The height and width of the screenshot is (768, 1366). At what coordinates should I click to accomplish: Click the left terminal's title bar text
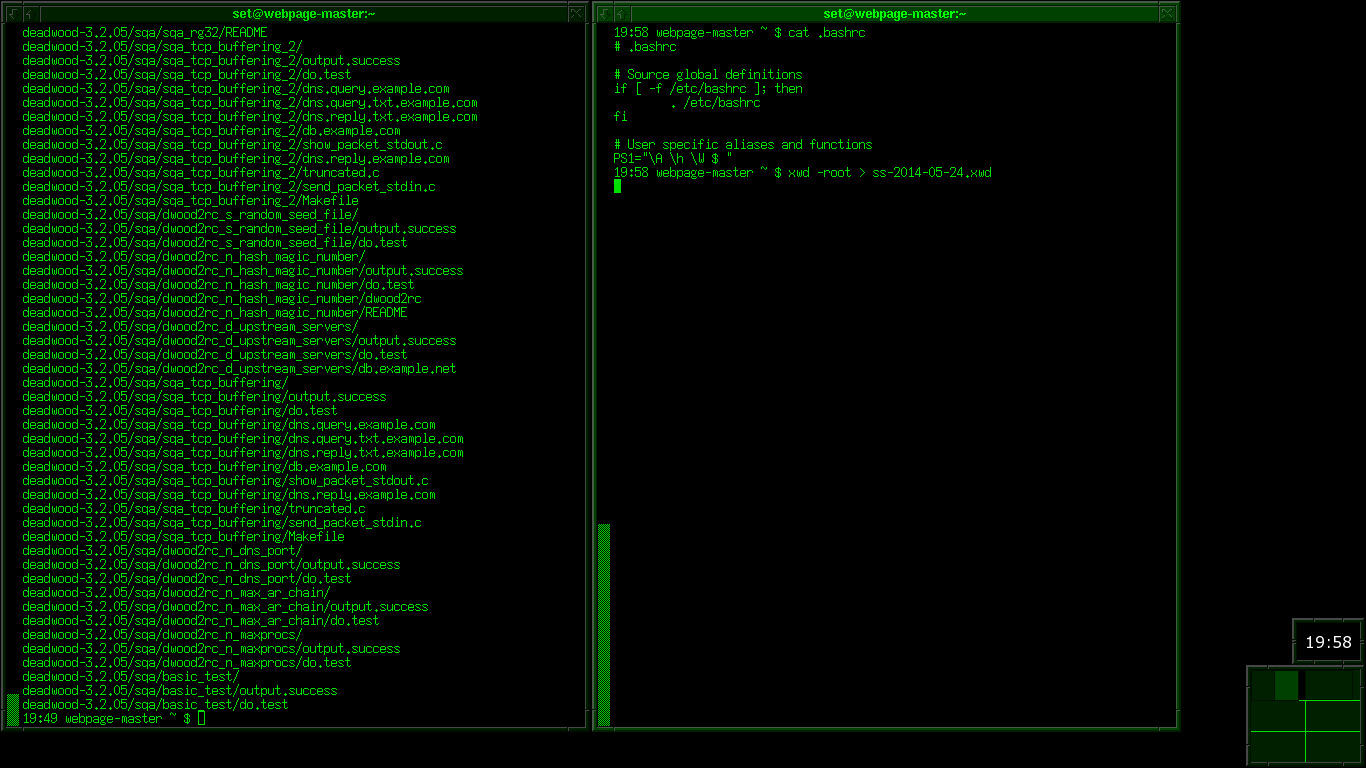coord(304,13)
